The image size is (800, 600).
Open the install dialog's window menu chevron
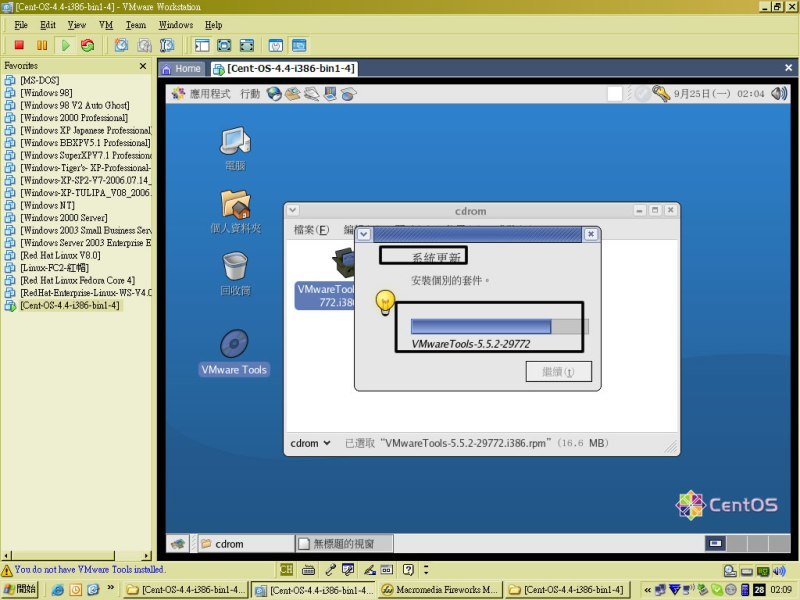tap(364, 234)
